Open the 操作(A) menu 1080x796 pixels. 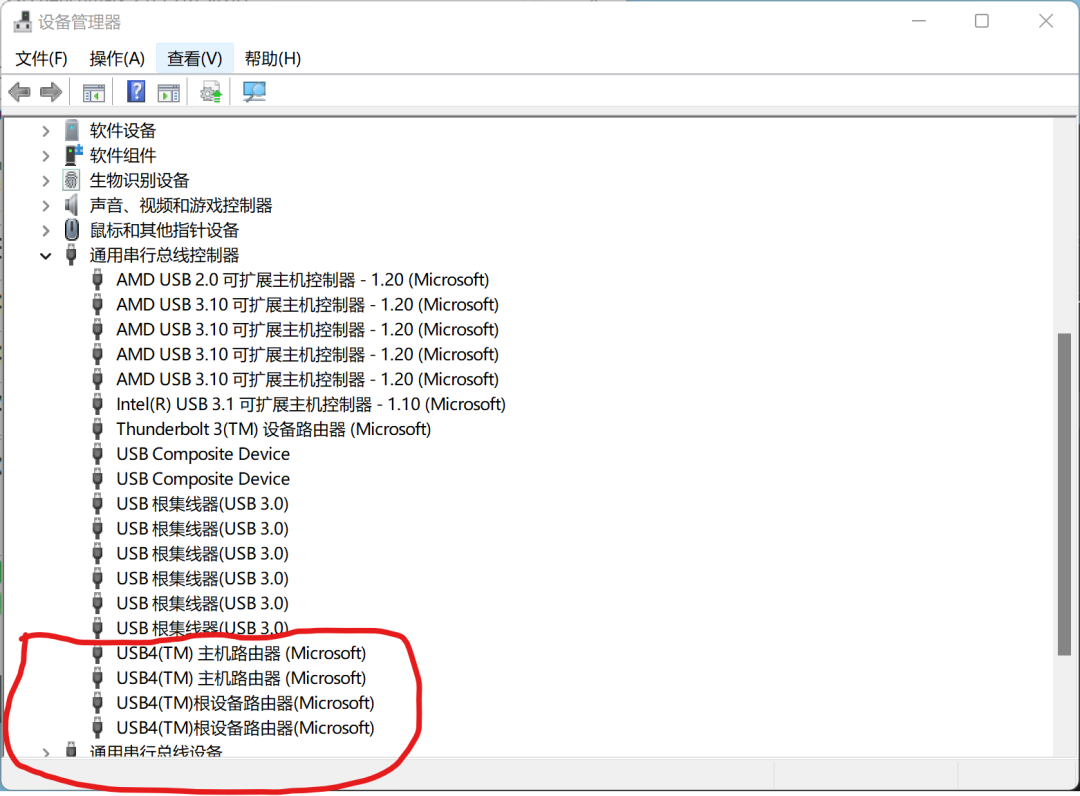117,59
